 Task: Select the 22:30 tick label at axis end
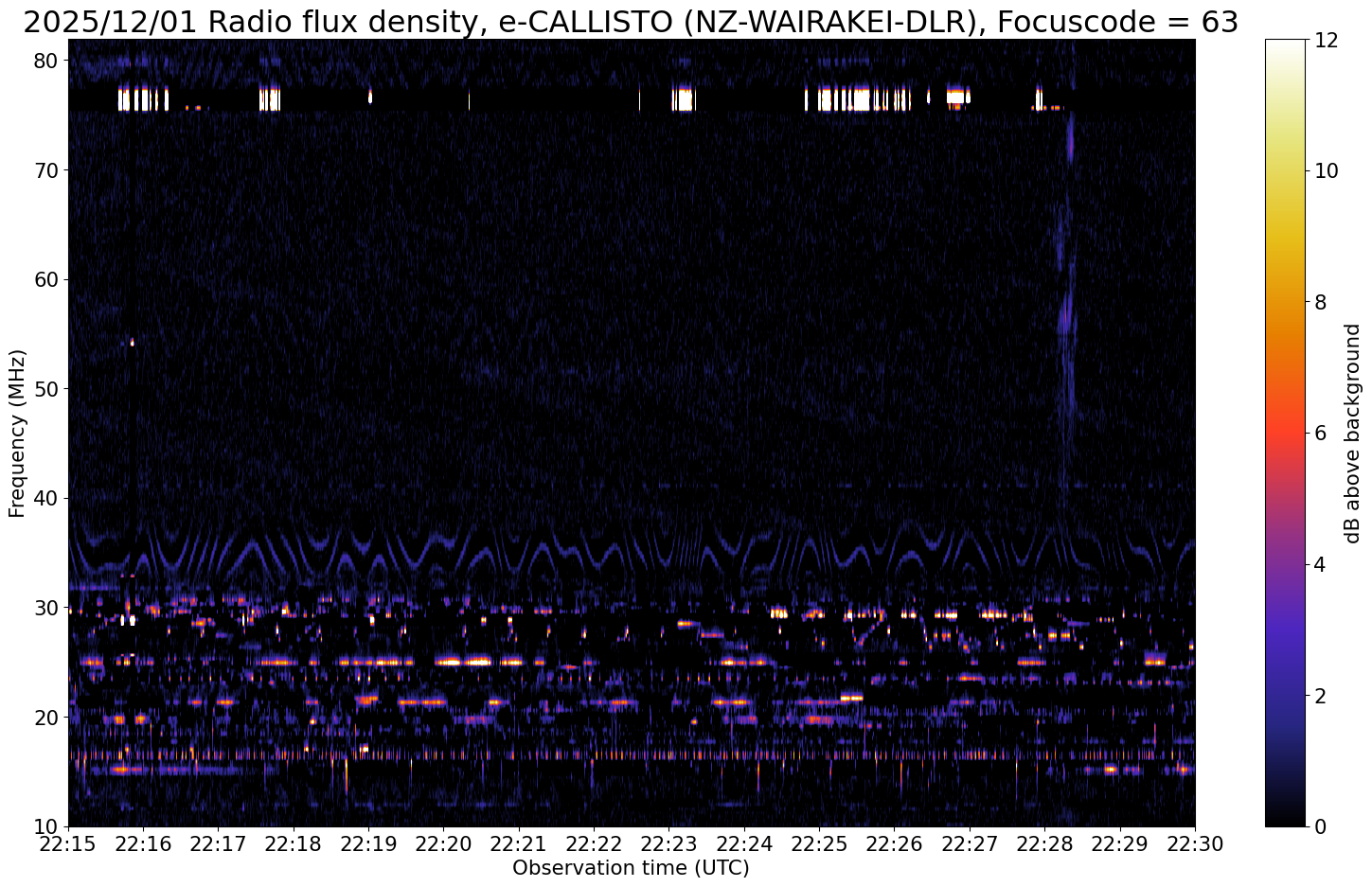[x=1194, y=843]
